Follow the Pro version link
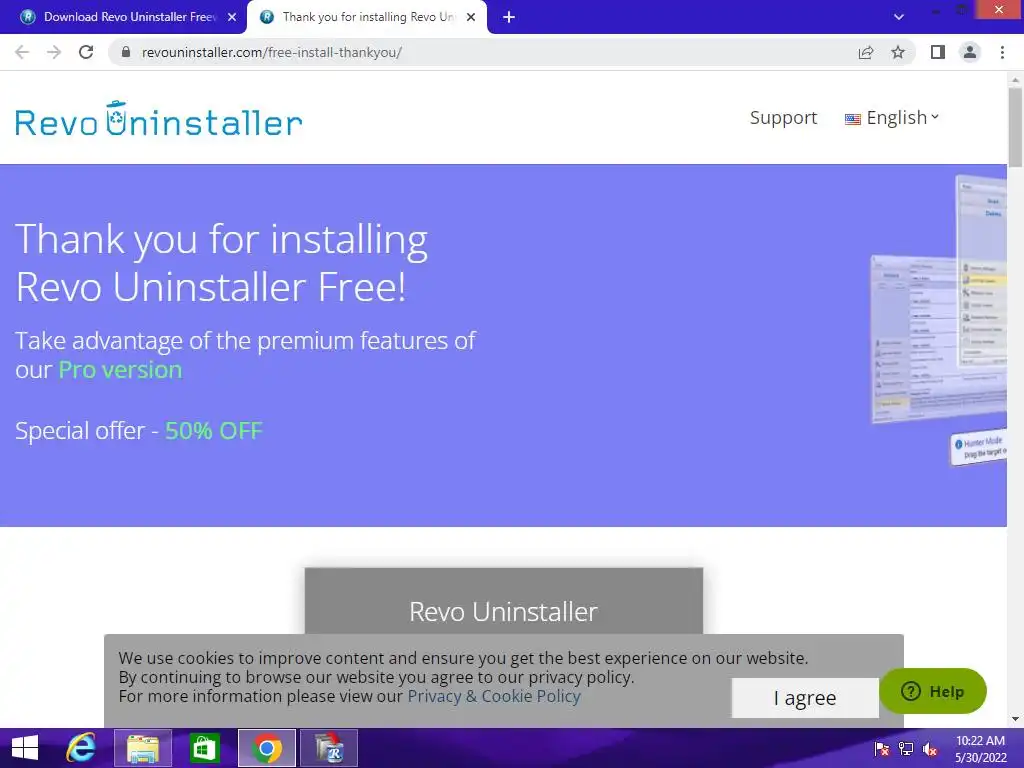The width and height of the screenshot is (1024, 768). tap(120, 370)
